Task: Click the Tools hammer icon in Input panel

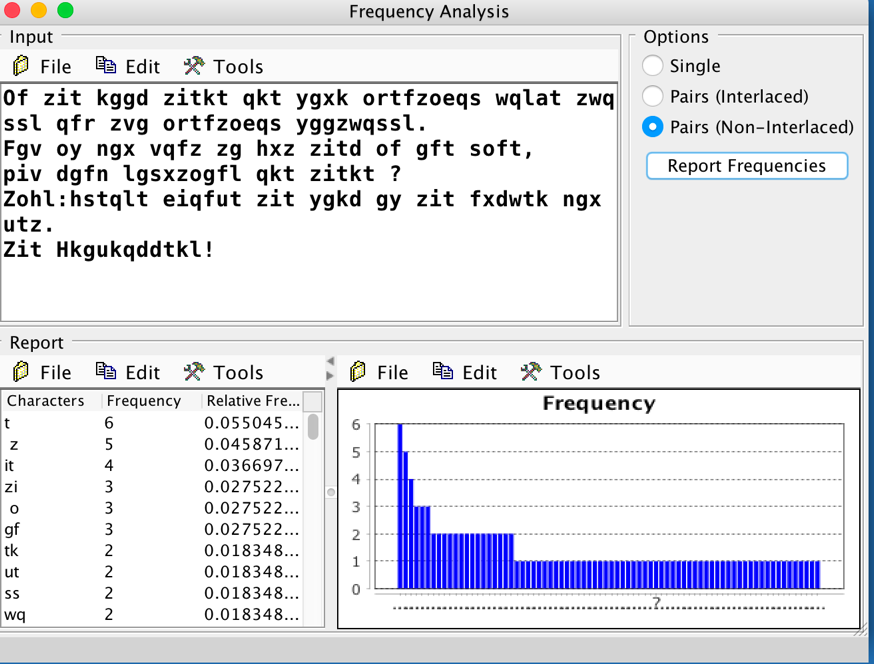Action: (194, 66)
